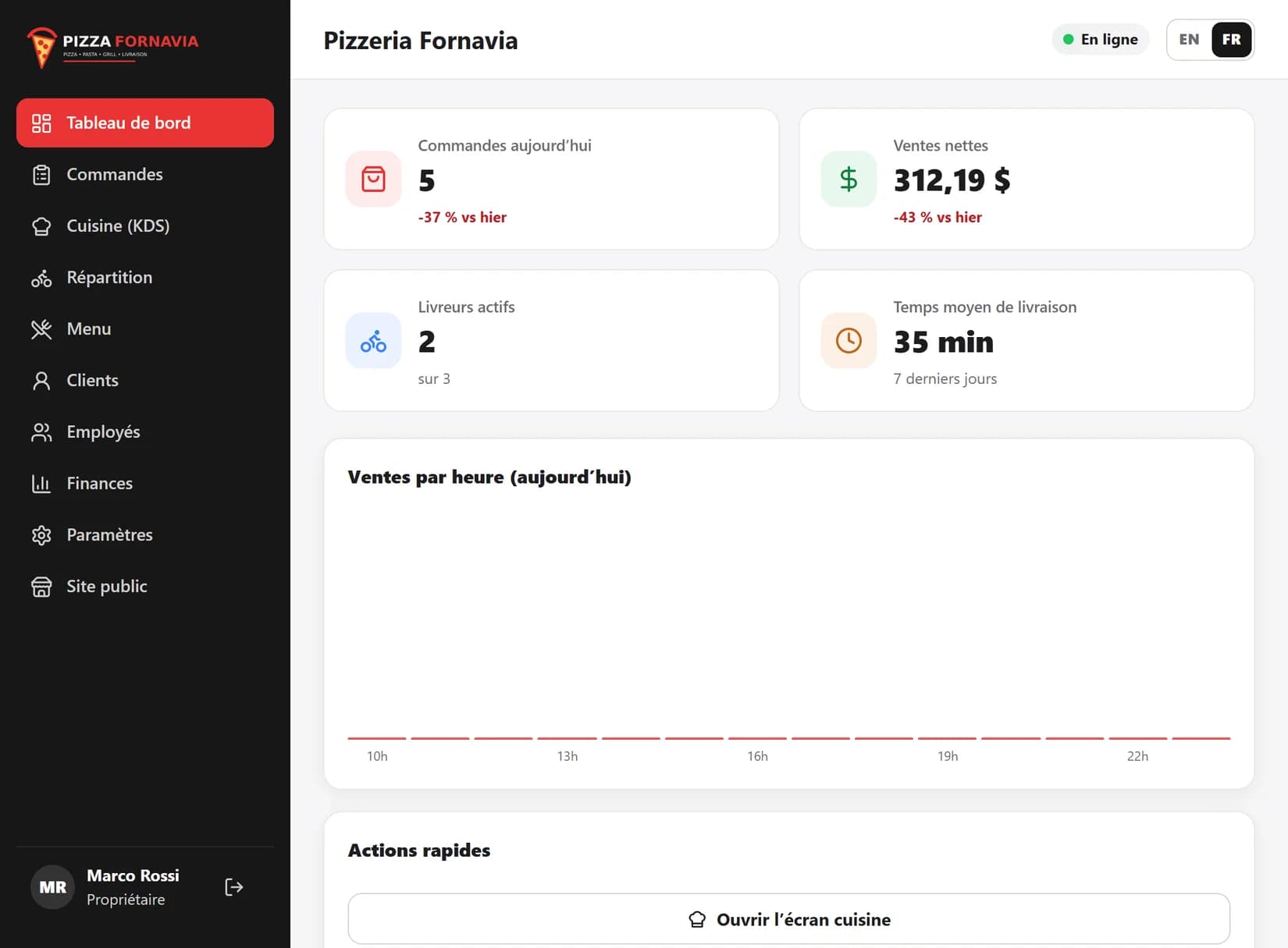Go to Employés in sidebar
This screenshot has width=1288, height=948.
tap(145, 431)
